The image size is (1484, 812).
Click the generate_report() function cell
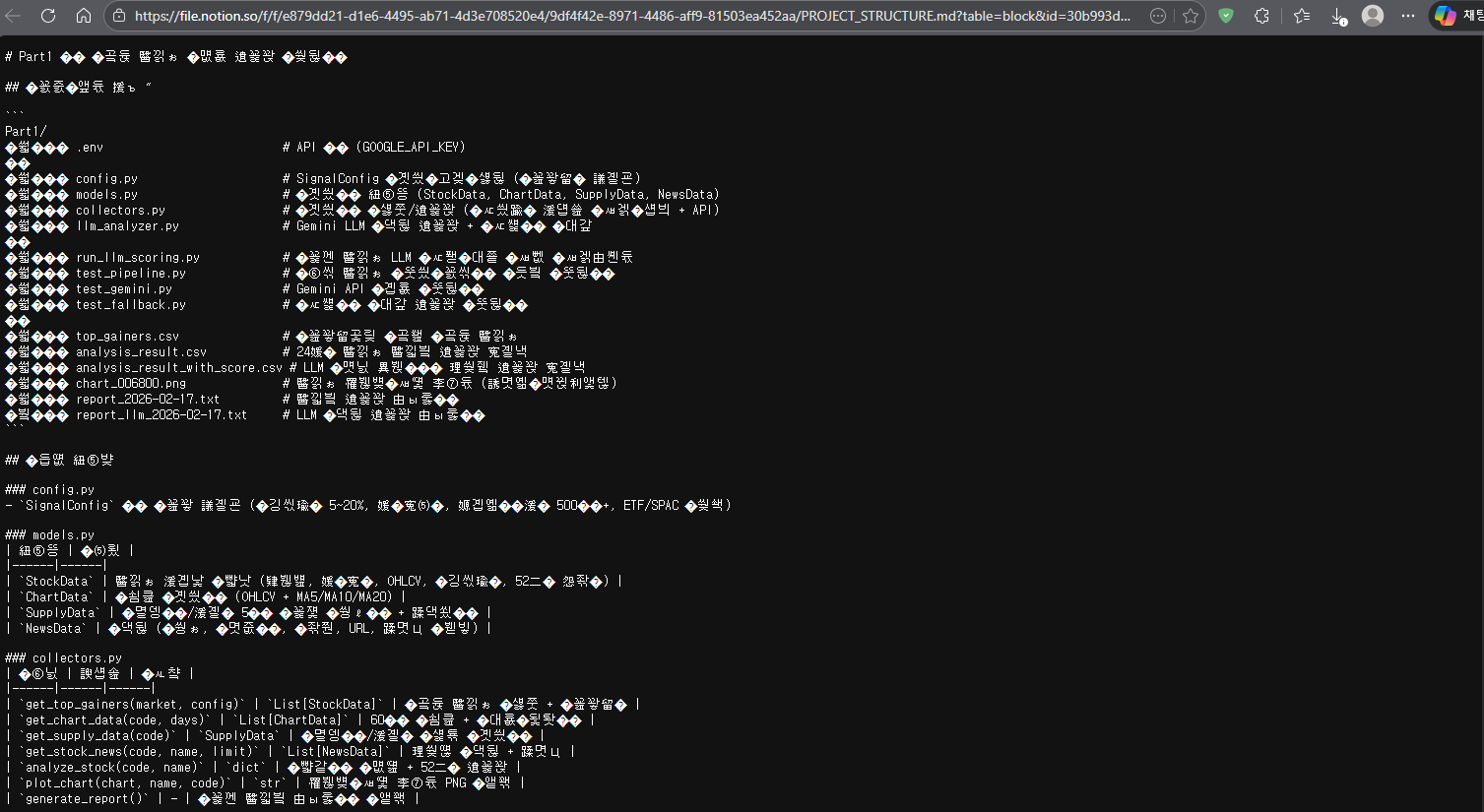click(83, 798)
